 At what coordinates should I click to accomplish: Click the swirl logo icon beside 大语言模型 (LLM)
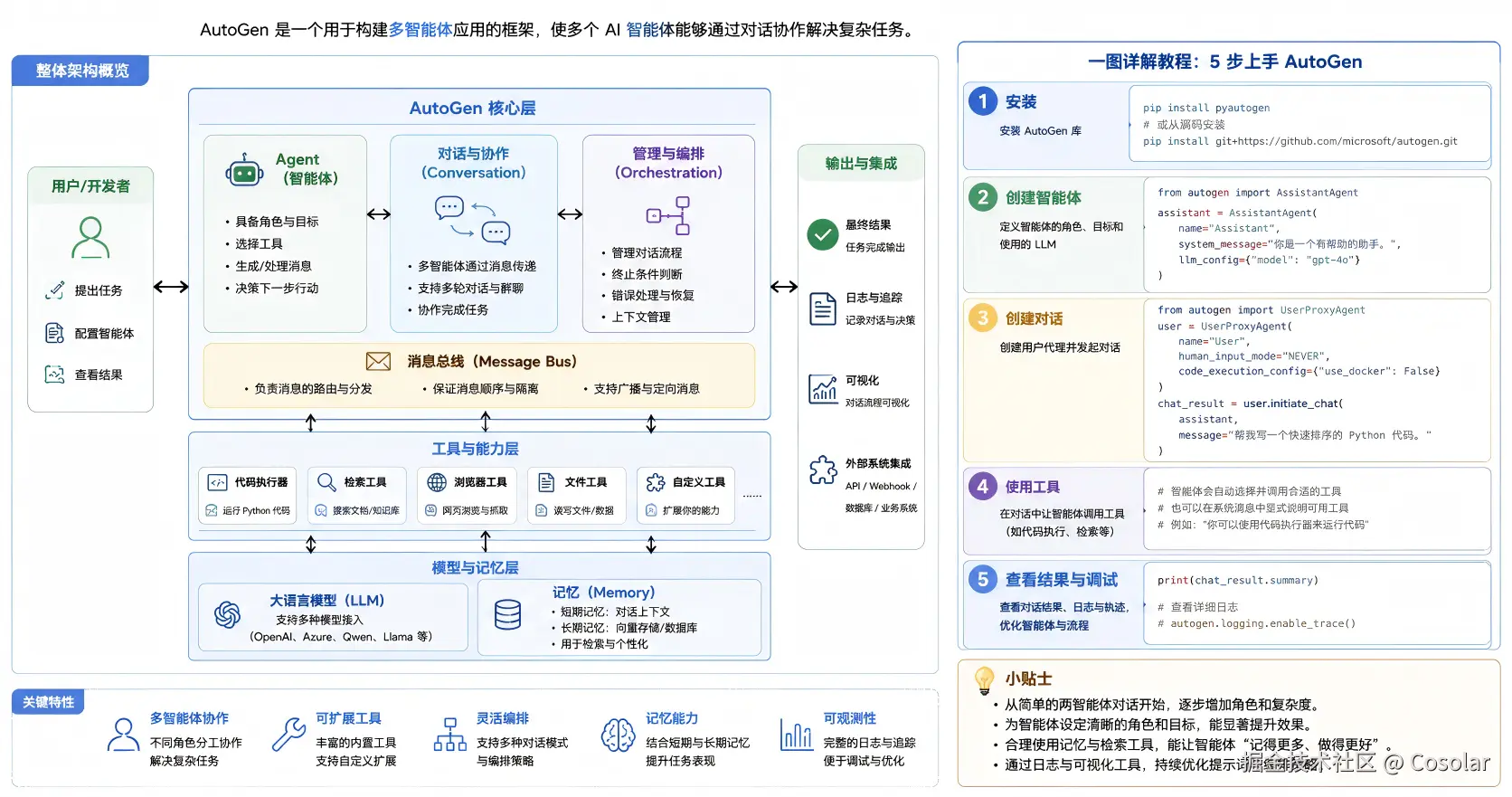tap(228, 615)
